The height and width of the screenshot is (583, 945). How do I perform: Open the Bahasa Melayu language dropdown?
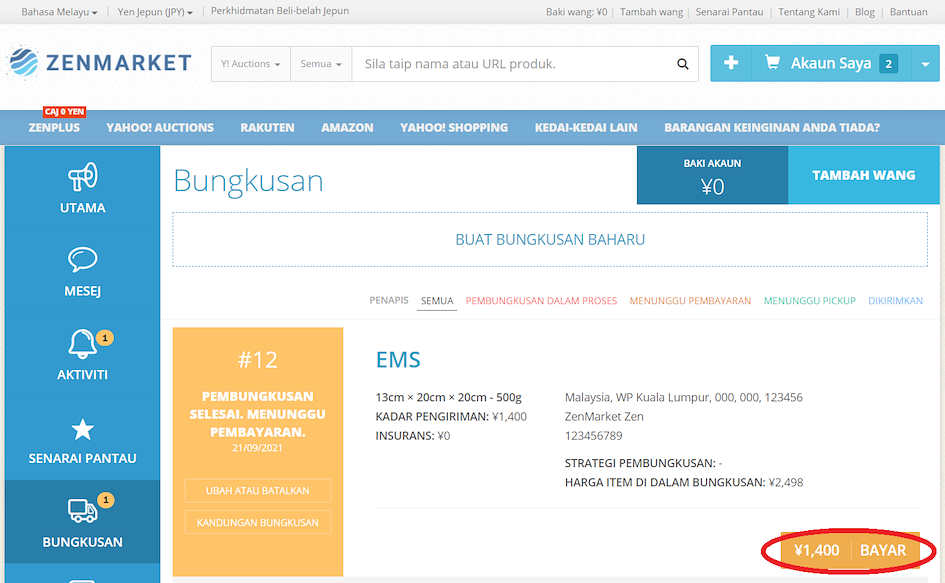coord(59,12)
